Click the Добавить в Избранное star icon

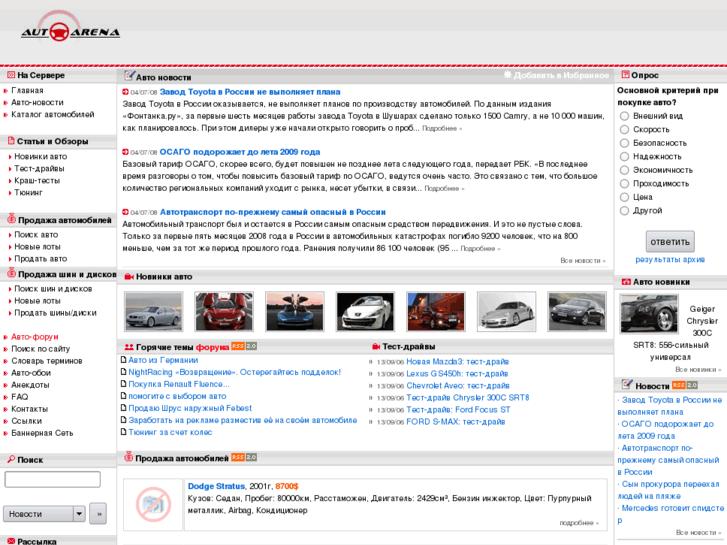click(508, 75)
